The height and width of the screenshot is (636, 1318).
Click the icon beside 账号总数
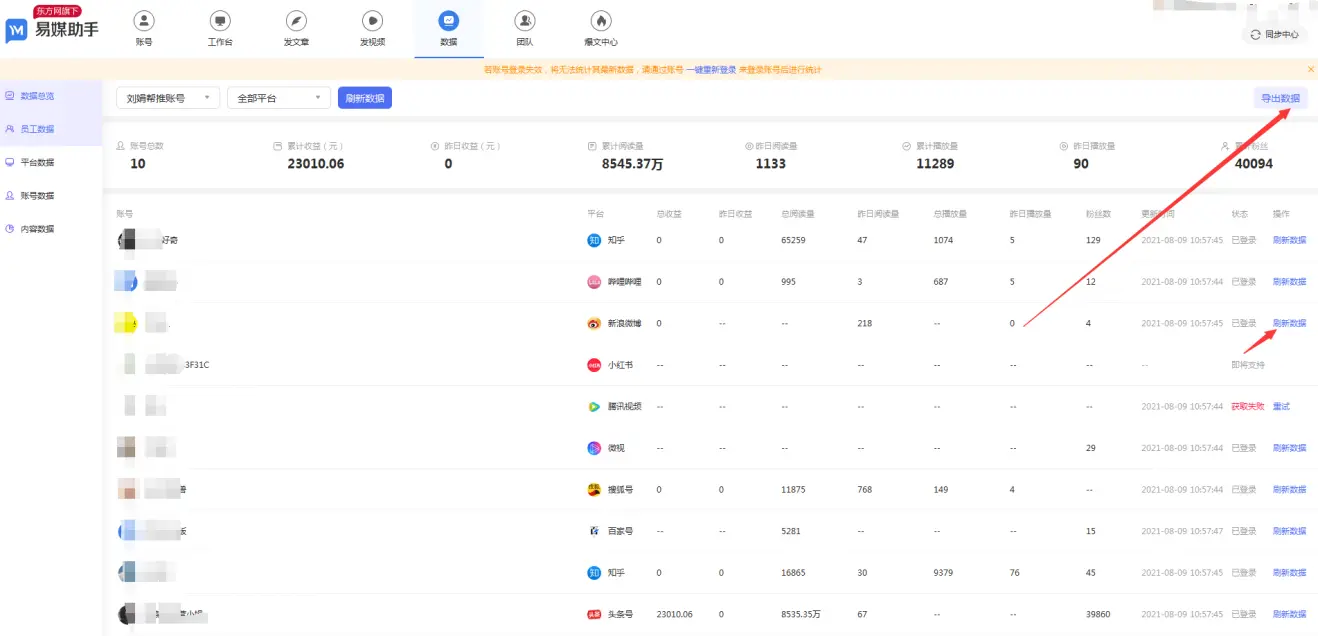[x=121, y=146]
